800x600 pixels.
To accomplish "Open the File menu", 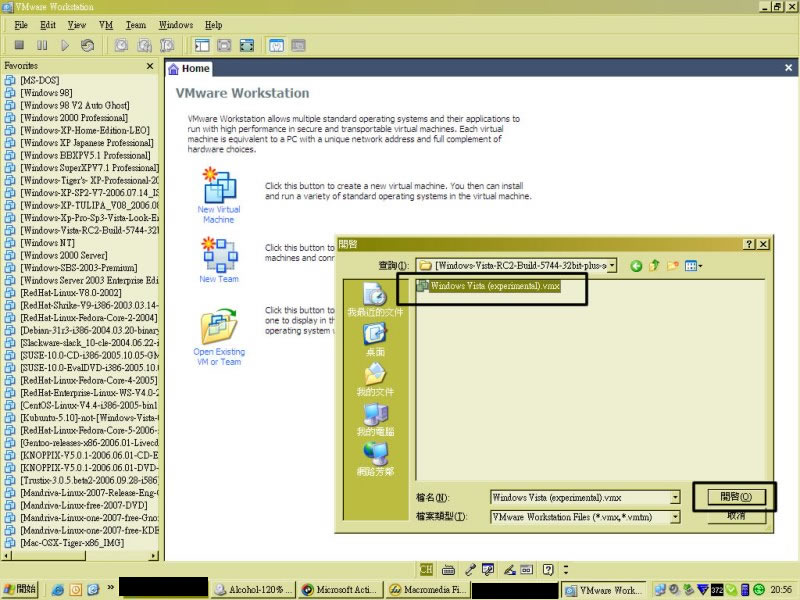I will 21,25.
